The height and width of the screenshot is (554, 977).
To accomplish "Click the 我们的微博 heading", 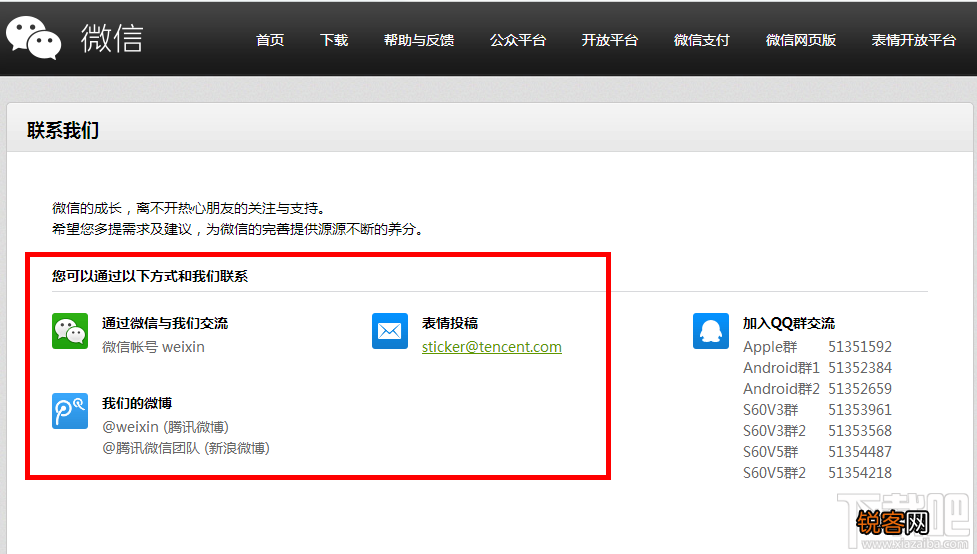I will [137, 403].
